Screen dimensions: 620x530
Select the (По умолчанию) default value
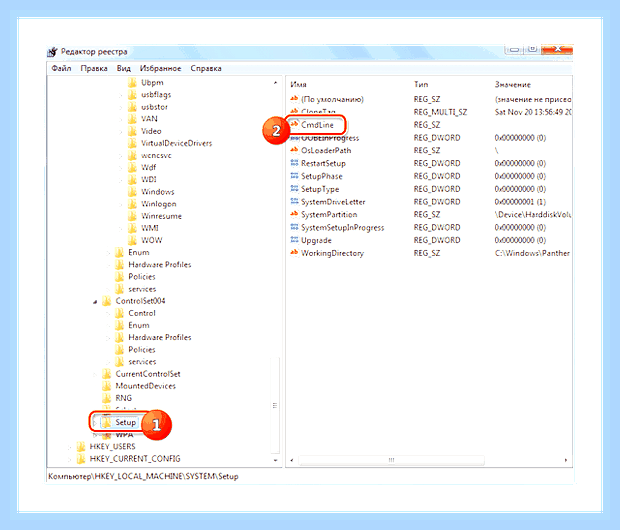(332, 99)
